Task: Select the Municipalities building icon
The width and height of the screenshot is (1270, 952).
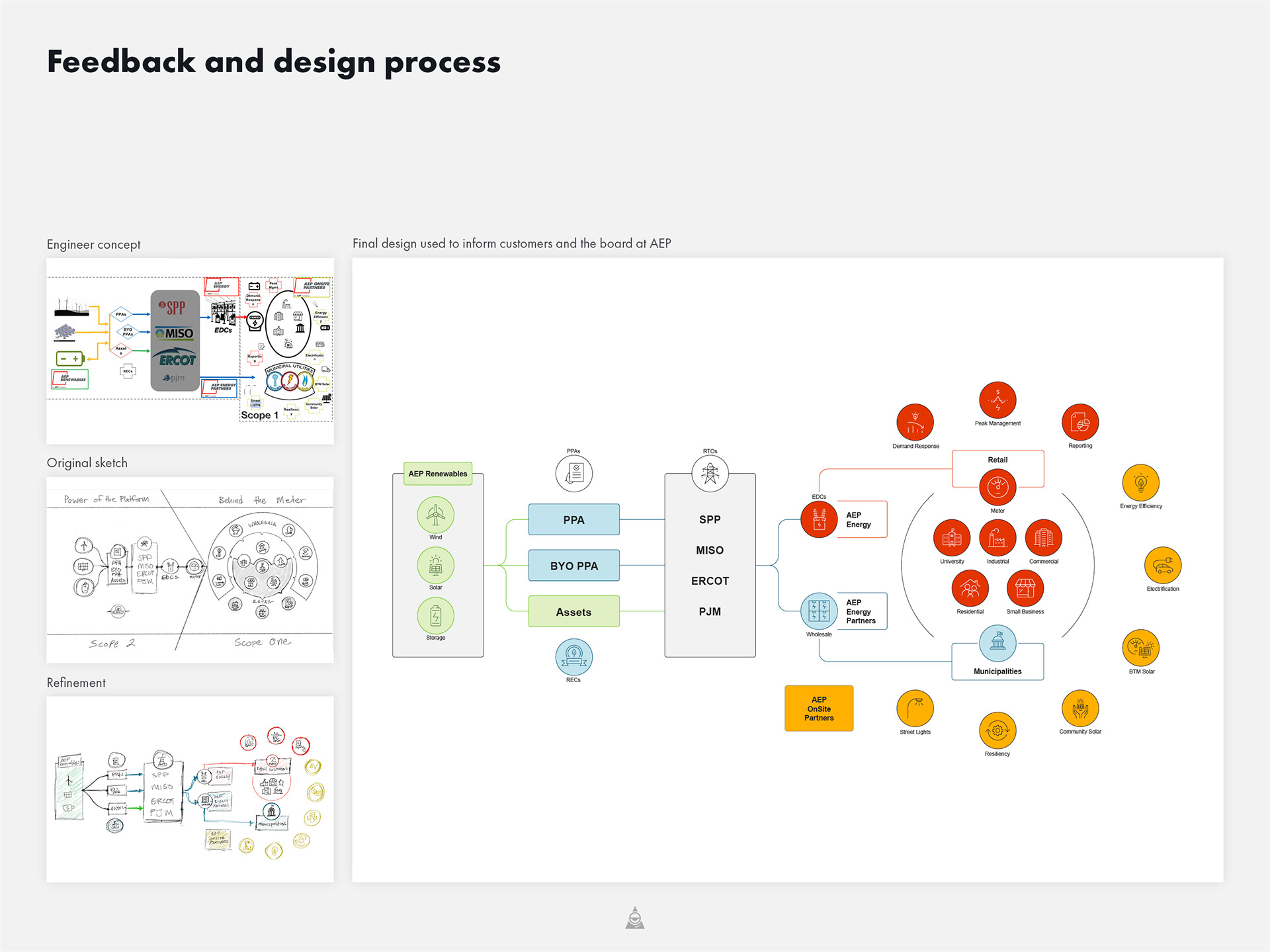Action: click(997, 642)
